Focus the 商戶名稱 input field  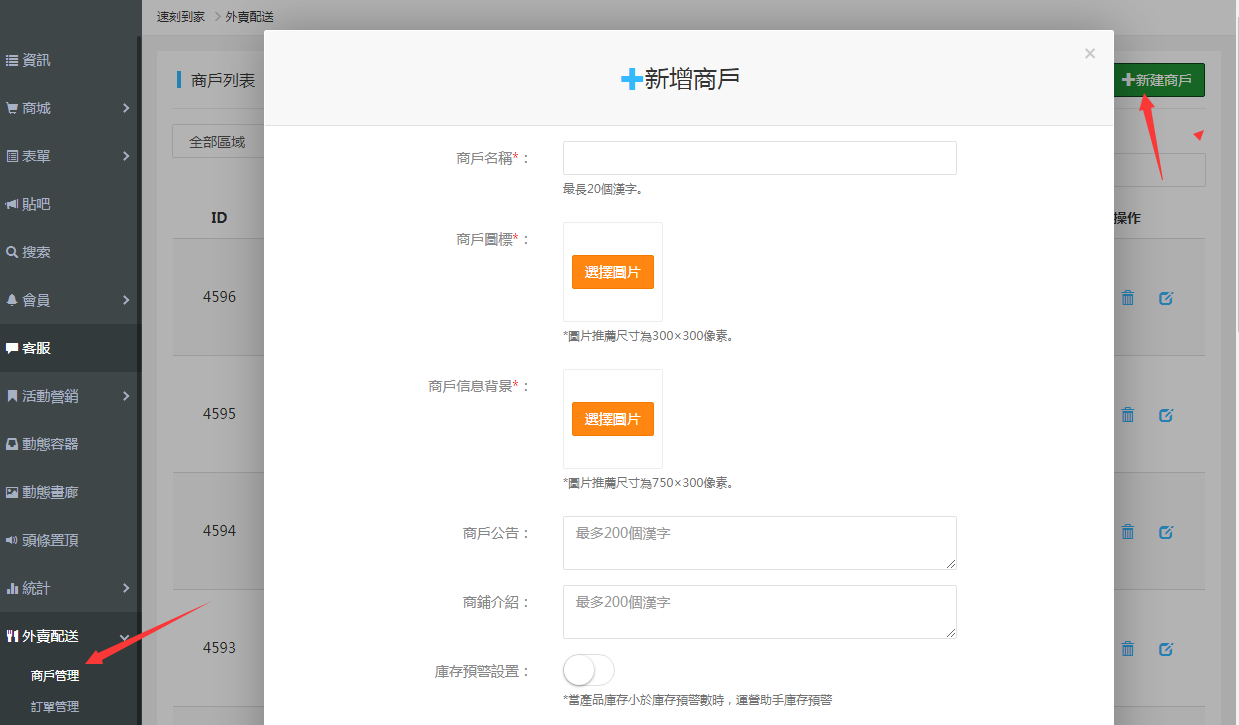coord(760,158)
